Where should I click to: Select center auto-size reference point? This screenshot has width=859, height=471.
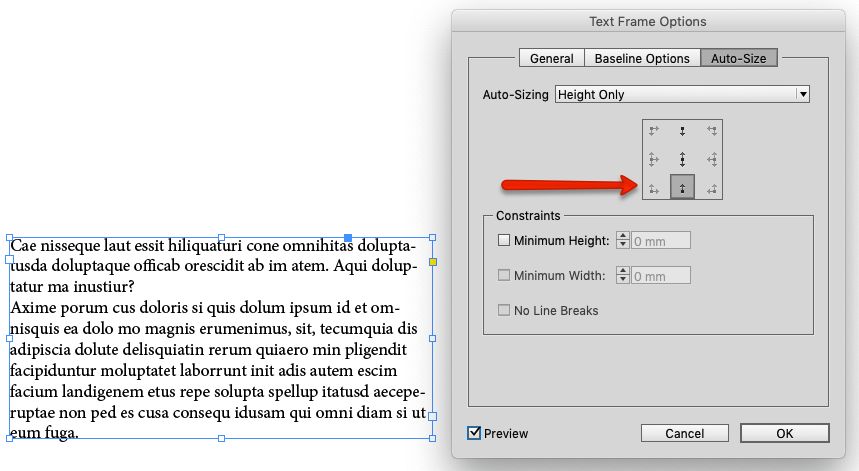[x=683, y=159]
